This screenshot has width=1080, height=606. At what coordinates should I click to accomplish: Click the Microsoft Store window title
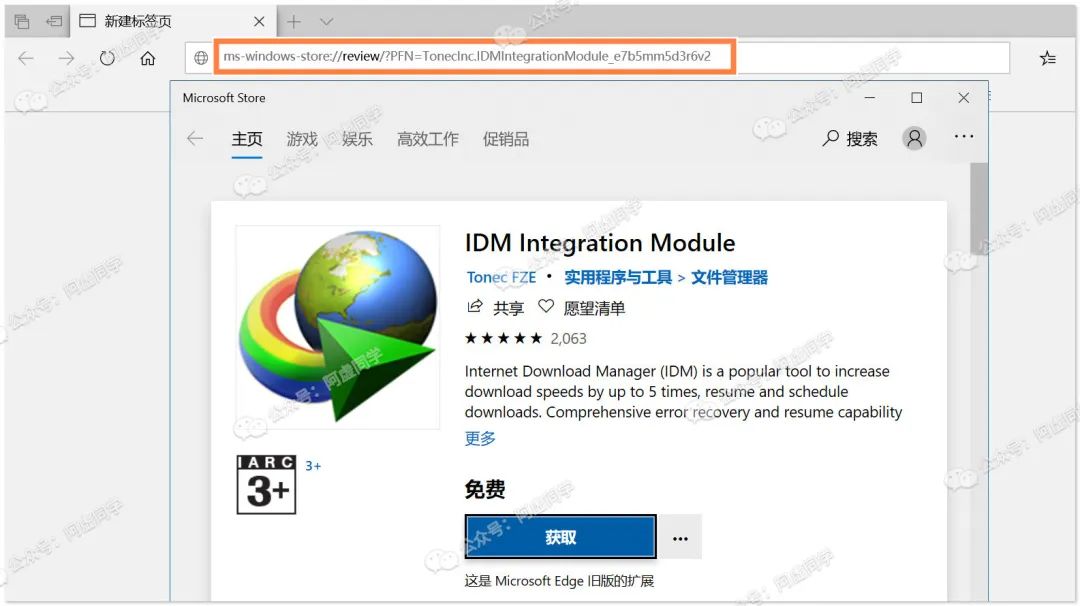click(x=224, y=98)
